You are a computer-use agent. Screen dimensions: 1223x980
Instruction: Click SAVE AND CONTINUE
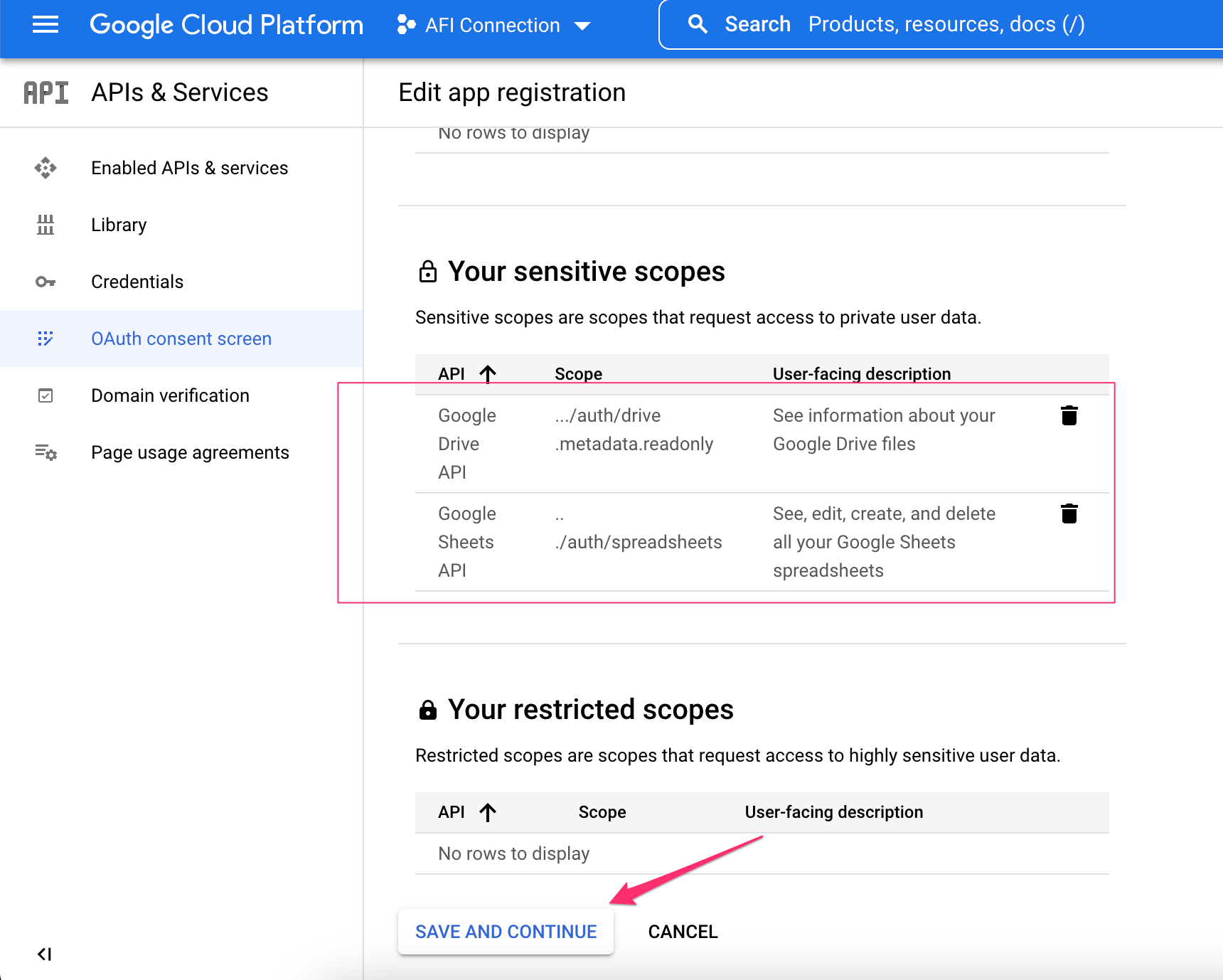(506, 932)
